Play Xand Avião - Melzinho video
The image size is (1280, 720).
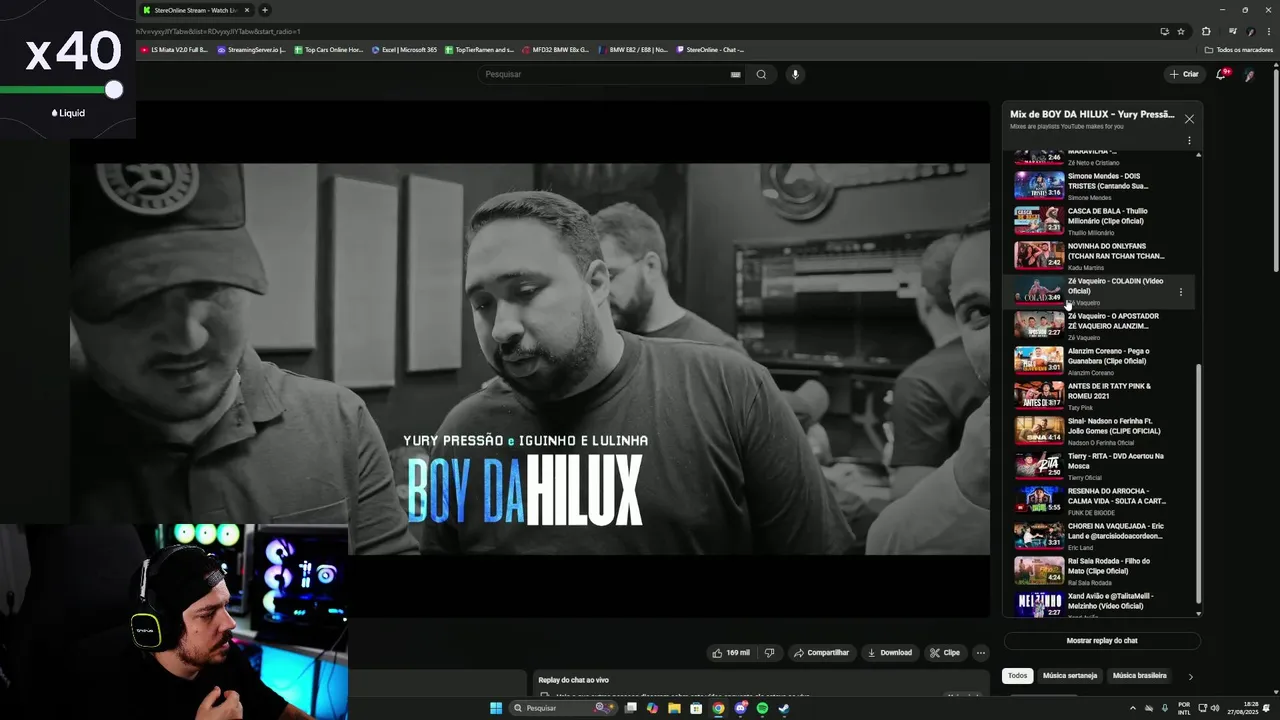(x=1100, y=603)
